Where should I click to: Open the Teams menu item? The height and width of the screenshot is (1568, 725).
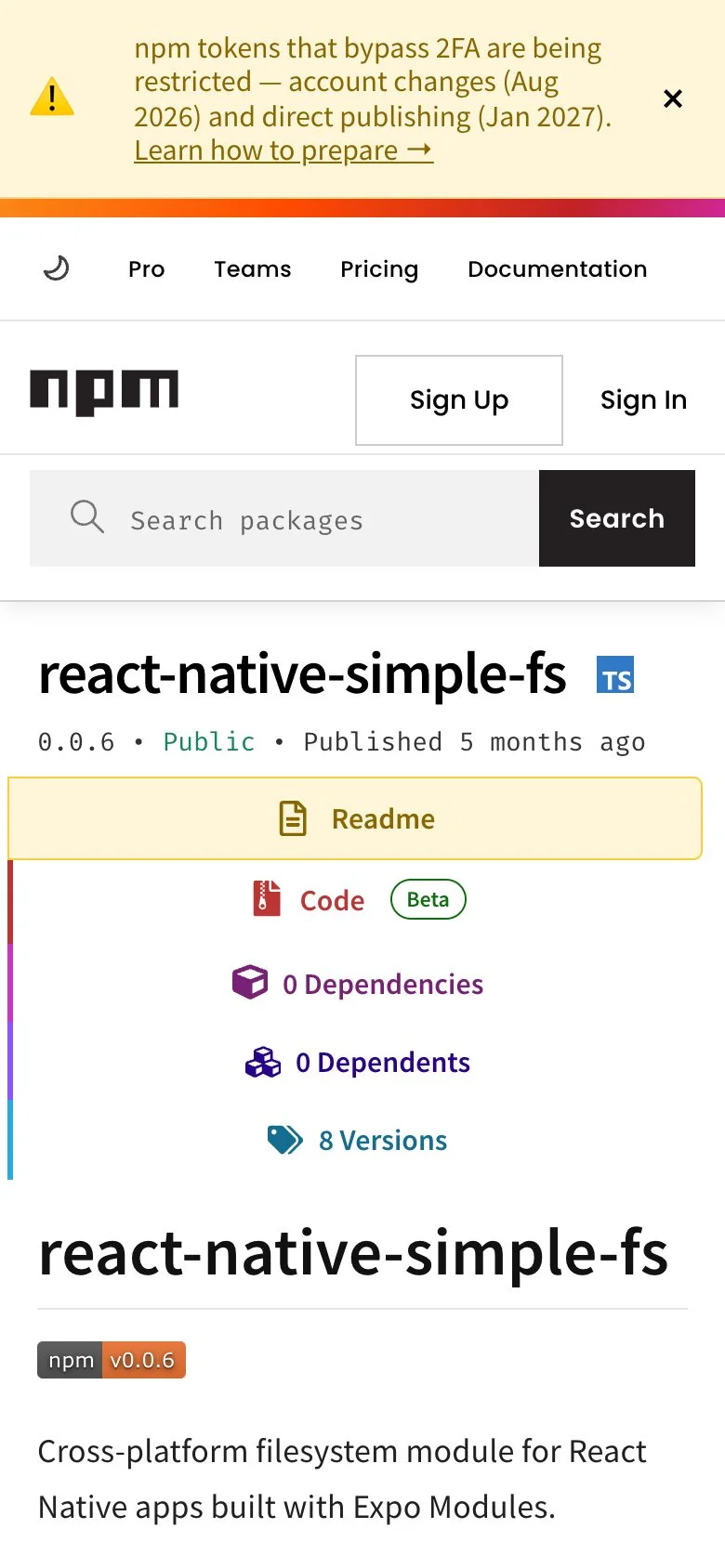(253, 269)
